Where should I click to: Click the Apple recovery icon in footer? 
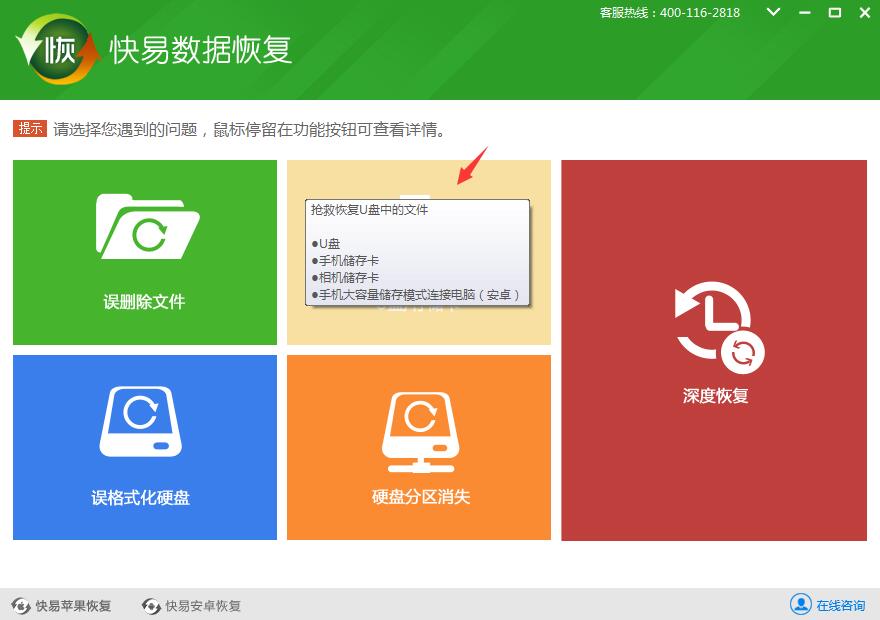tap(21, 606)
